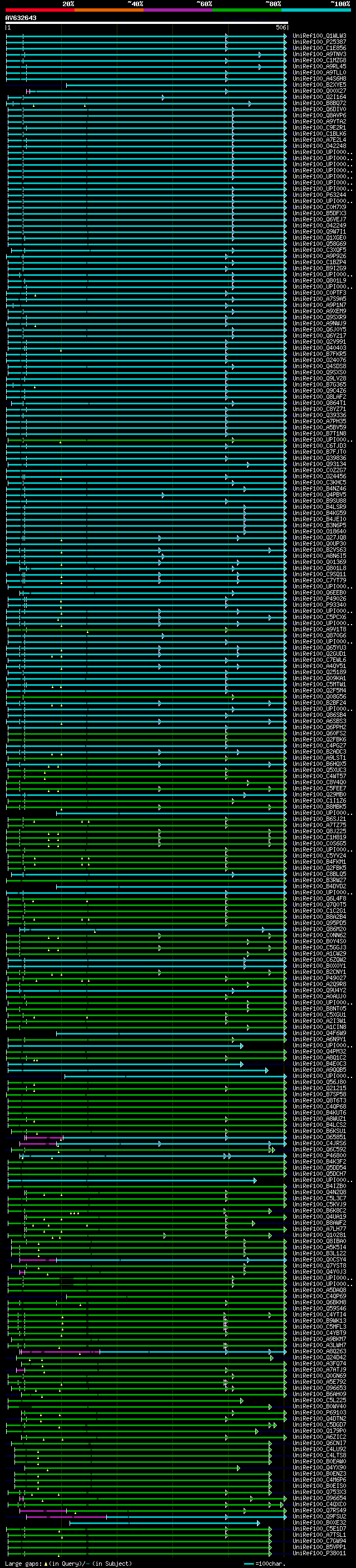Click hit UniRef100_A9RL45
This screenshot has width=356, height=1568.
point(319,66)
